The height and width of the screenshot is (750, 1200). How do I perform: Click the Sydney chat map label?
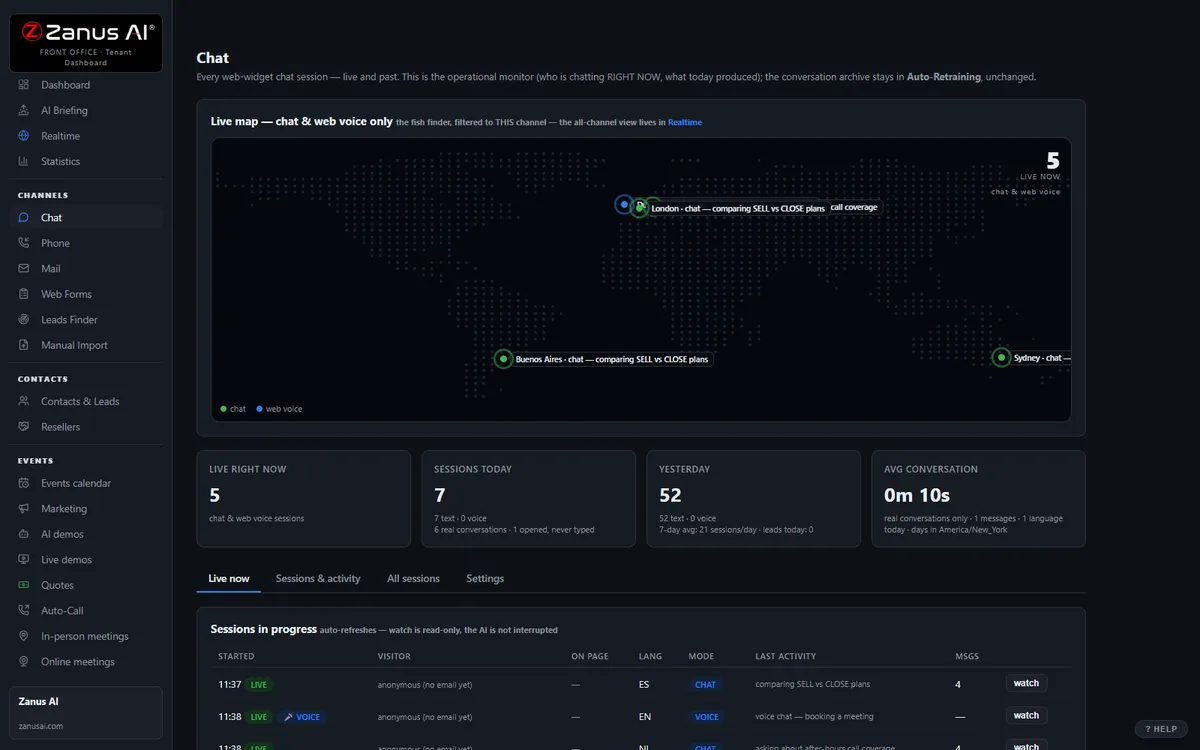tap(1040, 357)
